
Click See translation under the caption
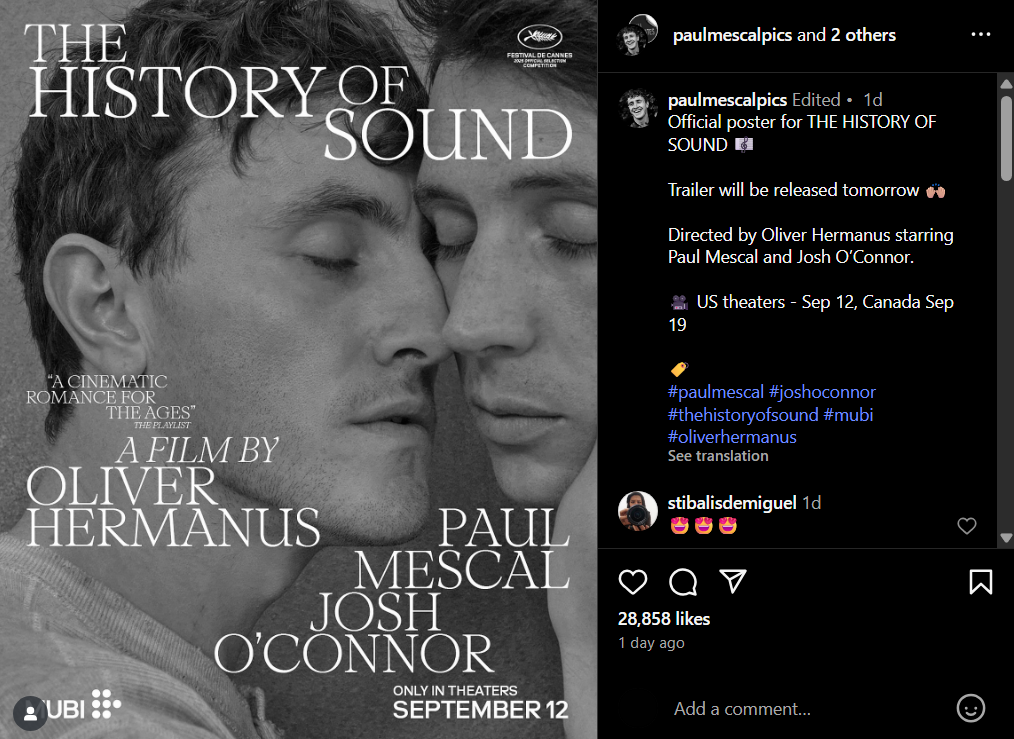point(718,456)
